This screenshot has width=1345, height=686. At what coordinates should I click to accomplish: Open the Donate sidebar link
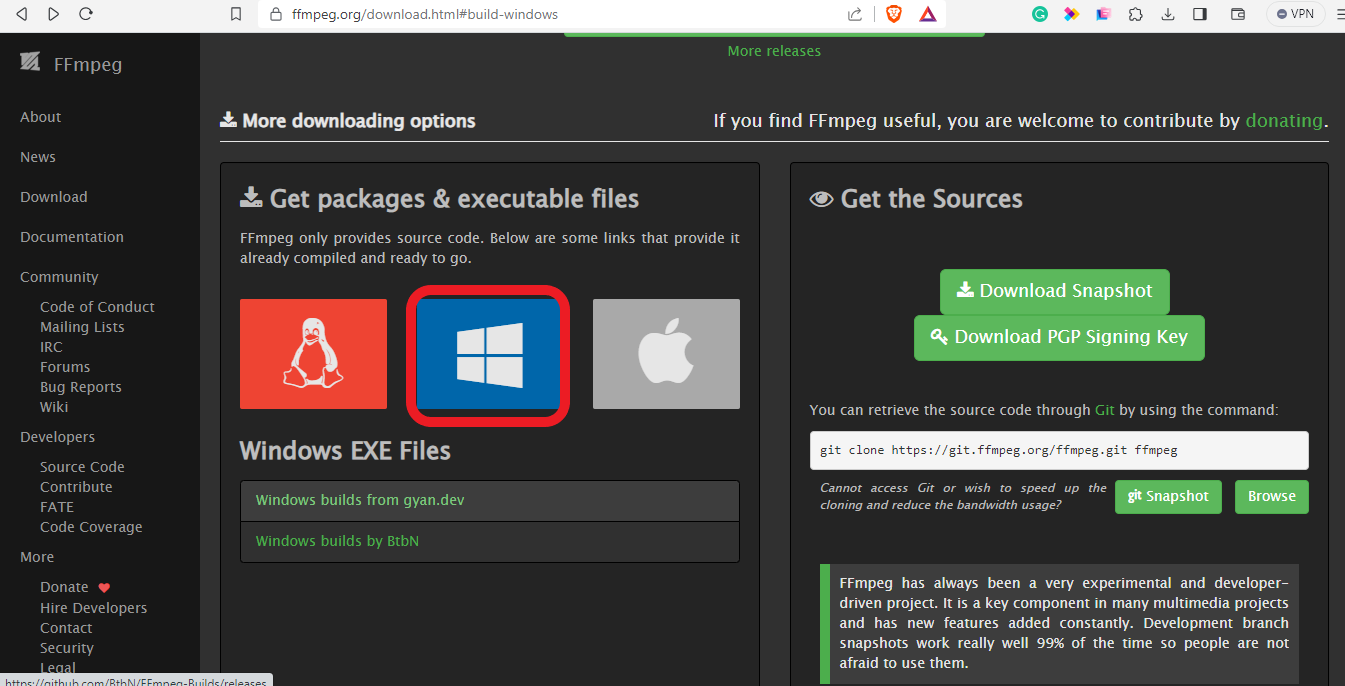(75, 587)
